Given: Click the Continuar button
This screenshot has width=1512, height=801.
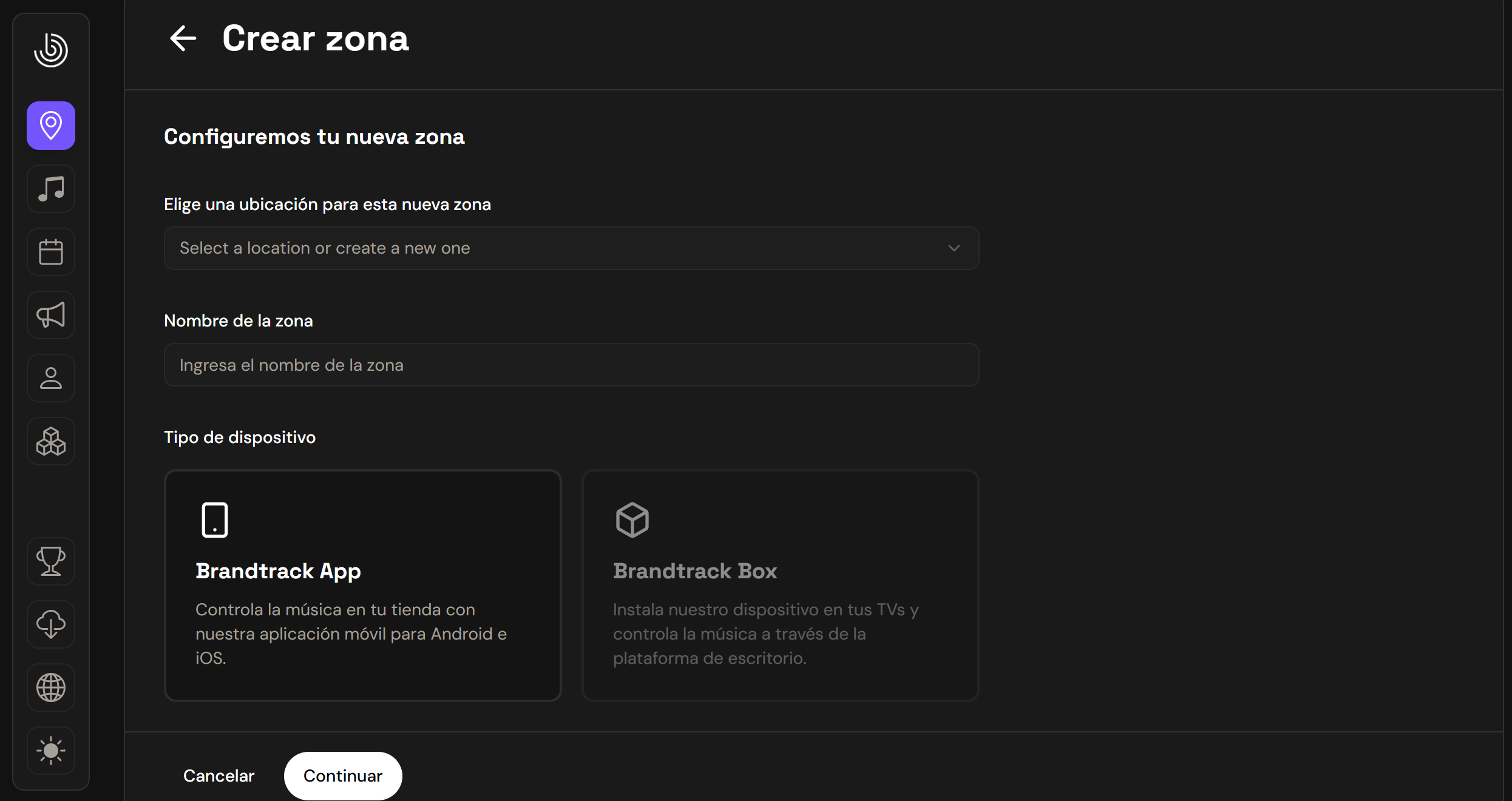Looking at the screenshot, I should (x=342, y=776).
